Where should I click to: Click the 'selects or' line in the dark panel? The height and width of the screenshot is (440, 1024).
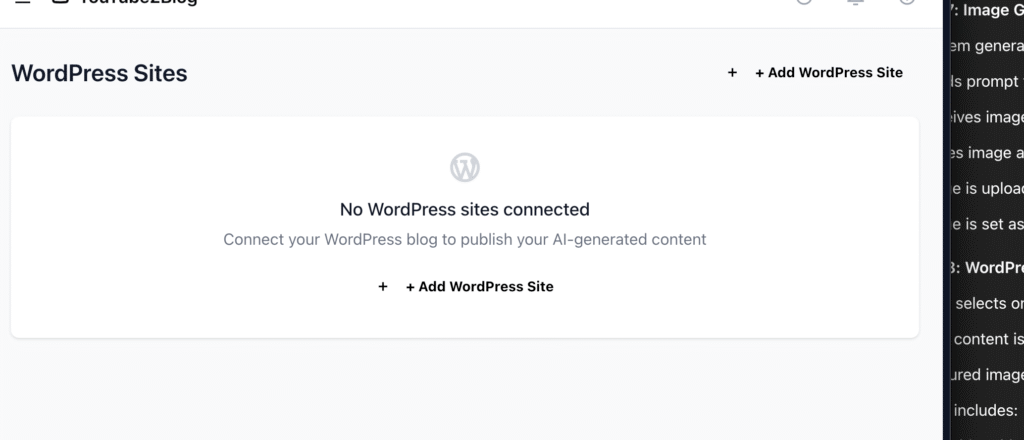989,304
